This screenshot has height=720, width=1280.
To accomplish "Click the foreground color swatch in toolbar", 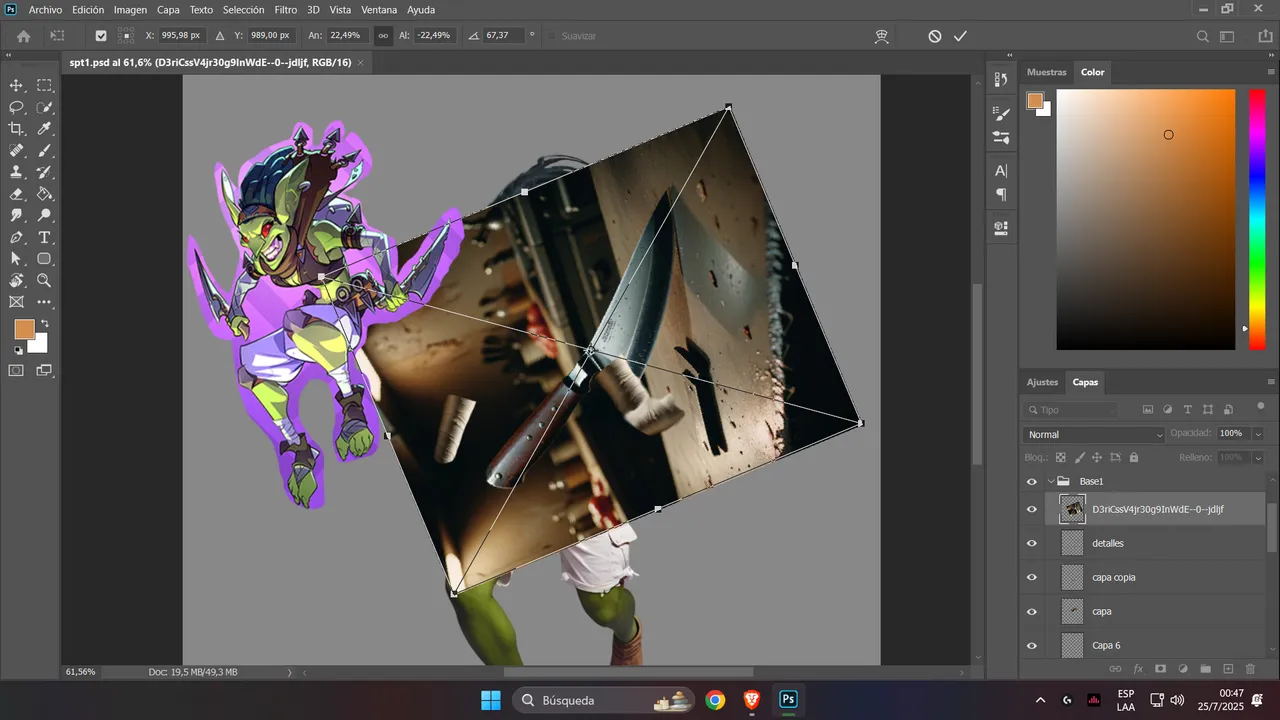I will [24, 329].
